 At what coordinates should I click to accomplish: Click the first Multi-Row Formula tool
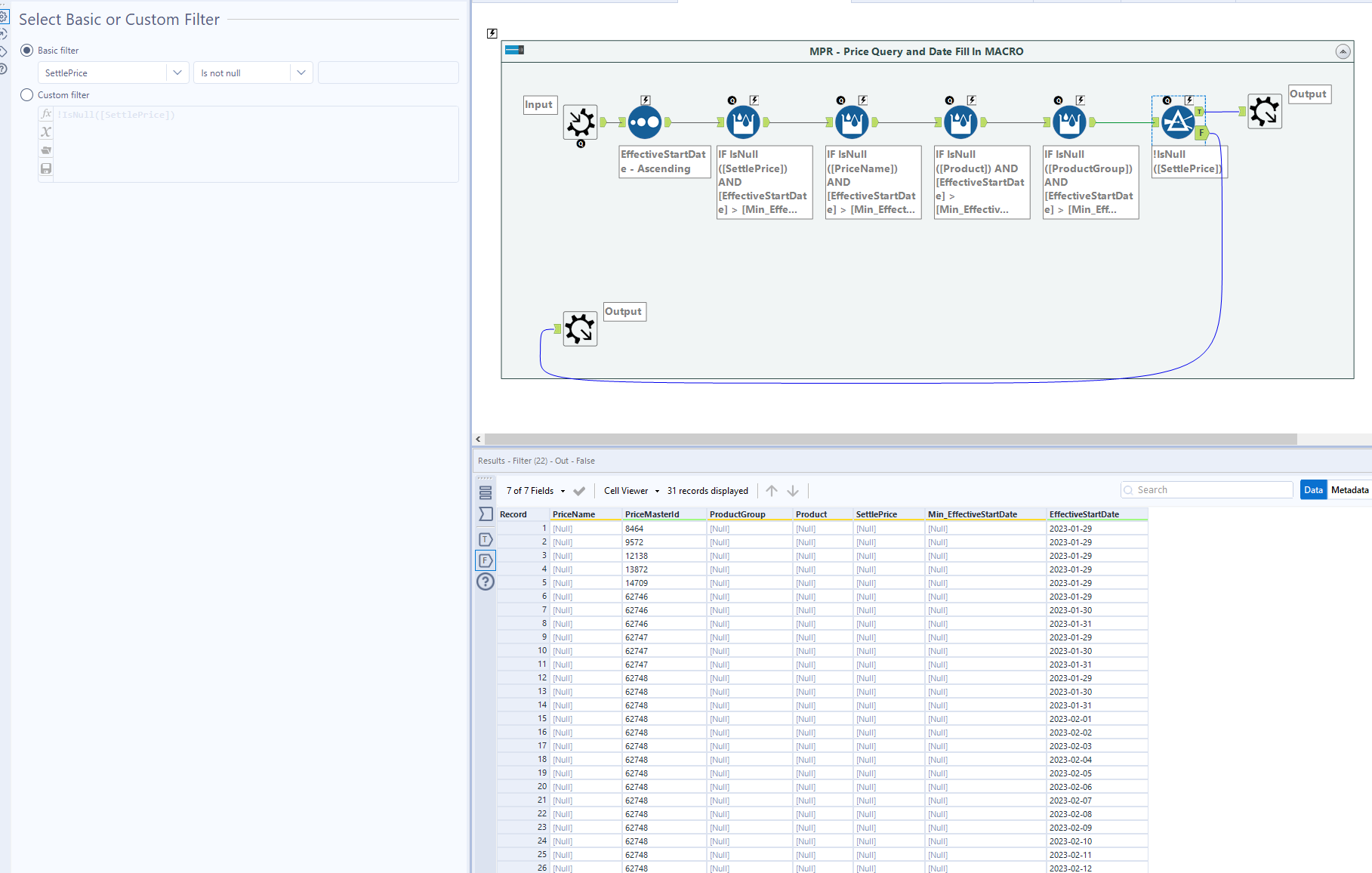pyautogui.click(x=743, y=122)
